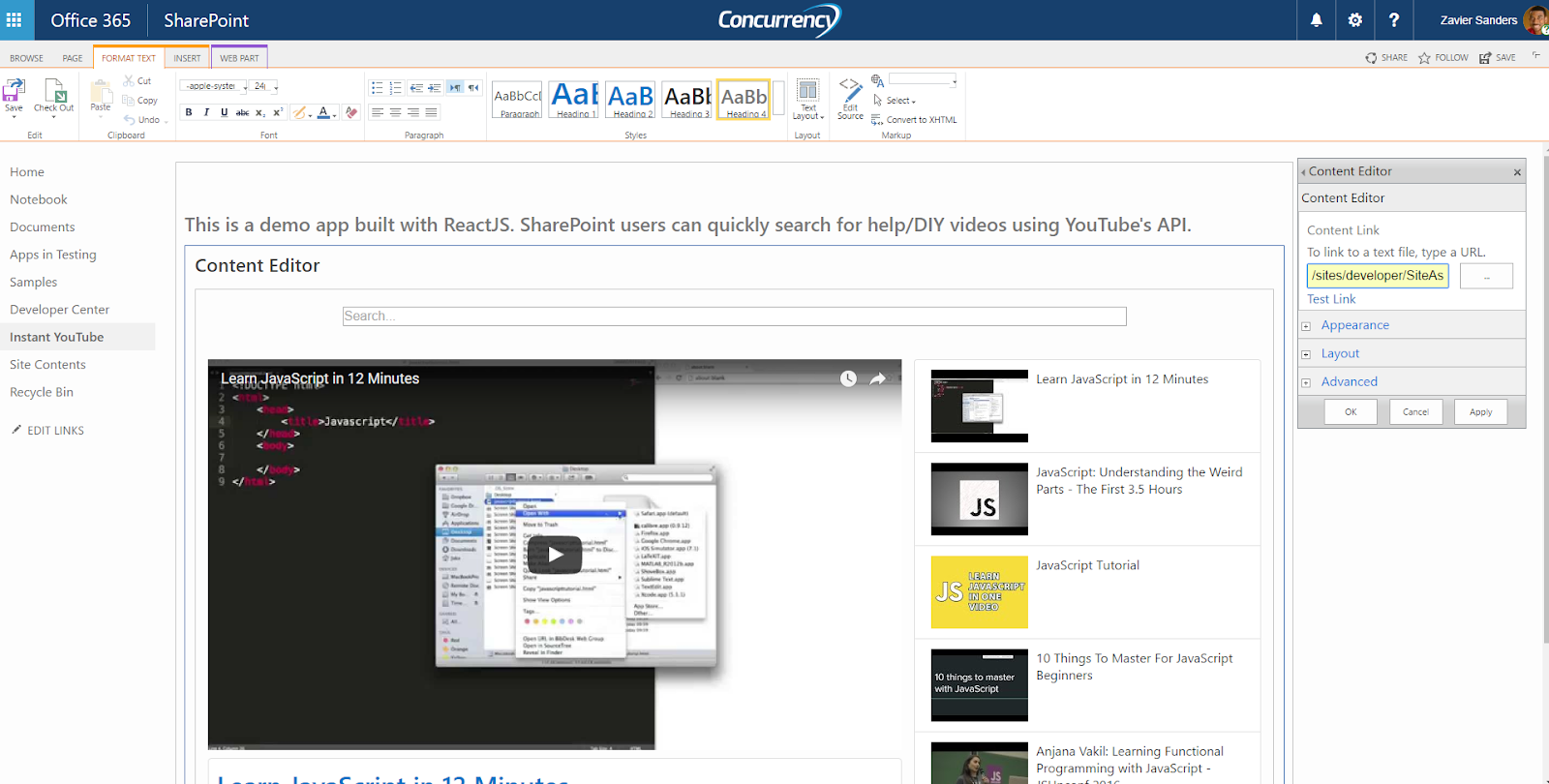This screenshot has height=784, width=1549.
Task: Click the Cut scissors button
Action: click(x=137, y=81)
